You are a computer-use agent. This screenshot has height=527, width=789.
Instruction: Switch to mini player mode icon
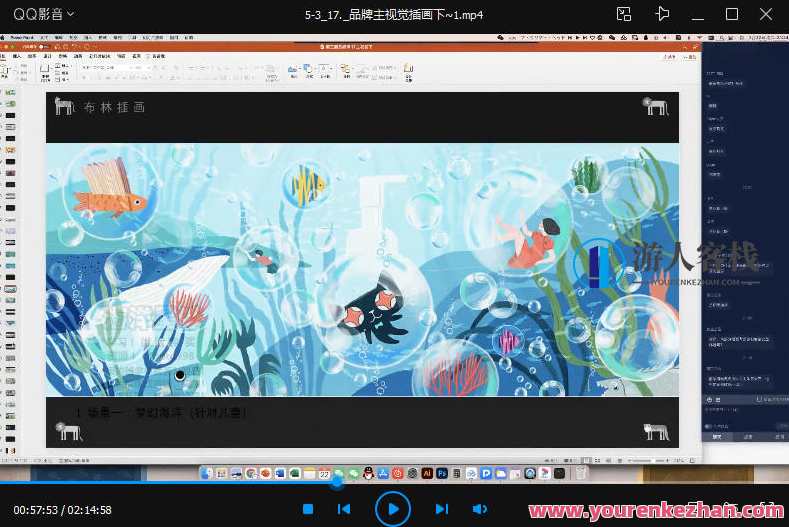(624, 14)
